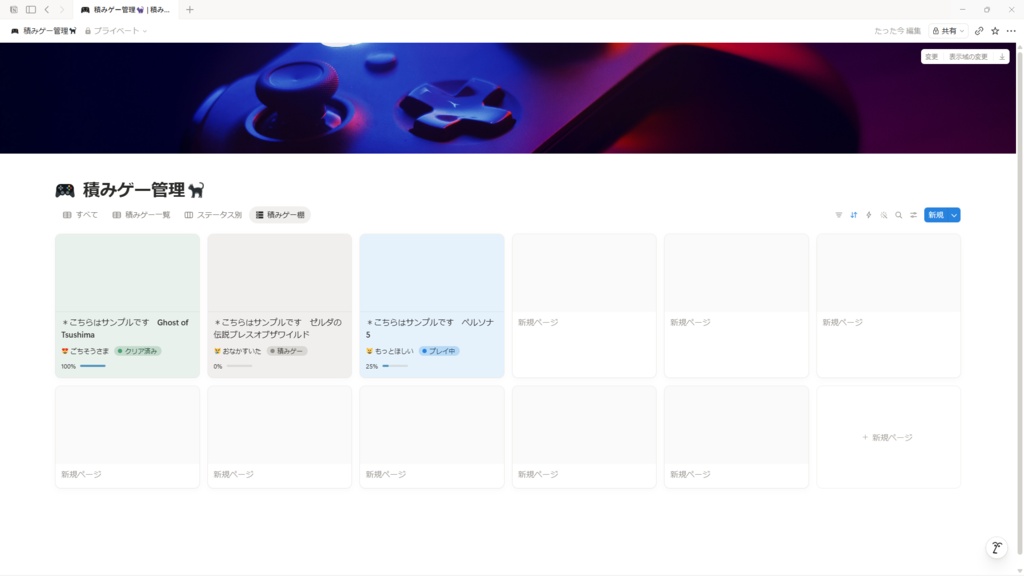Viewport: 1024px width, 576px height.
Task: Click the gray cover of ゼルダ card
Action: [x=280, y=273]
